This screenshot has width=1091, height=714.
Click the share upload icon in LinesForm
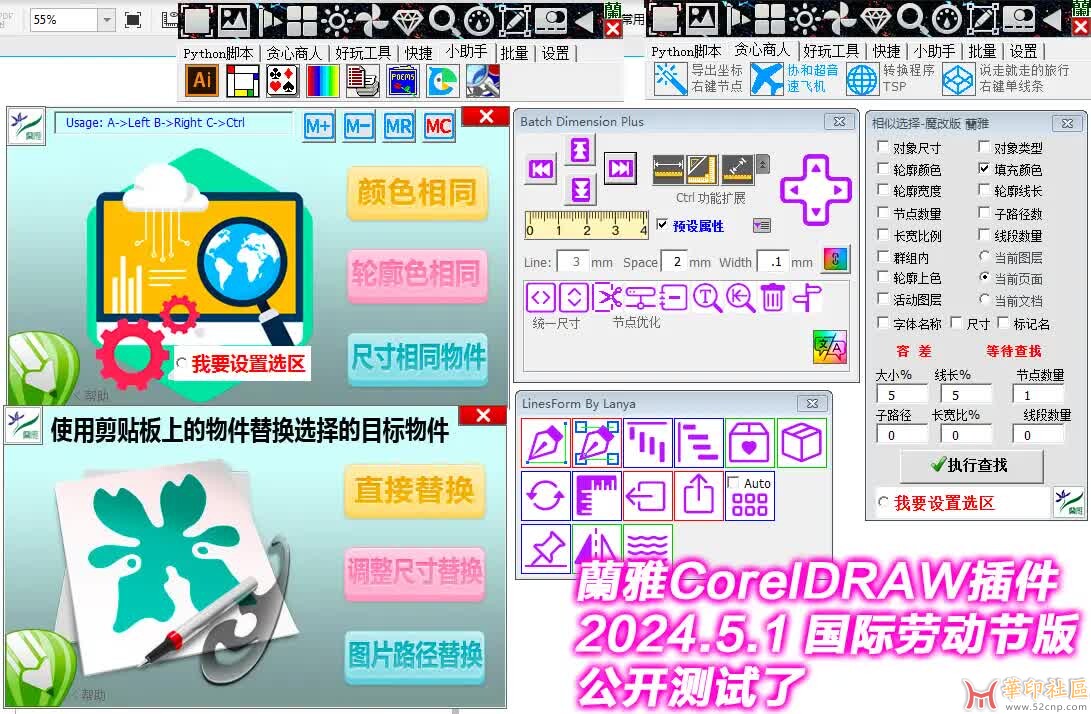(x=699, y=495)
